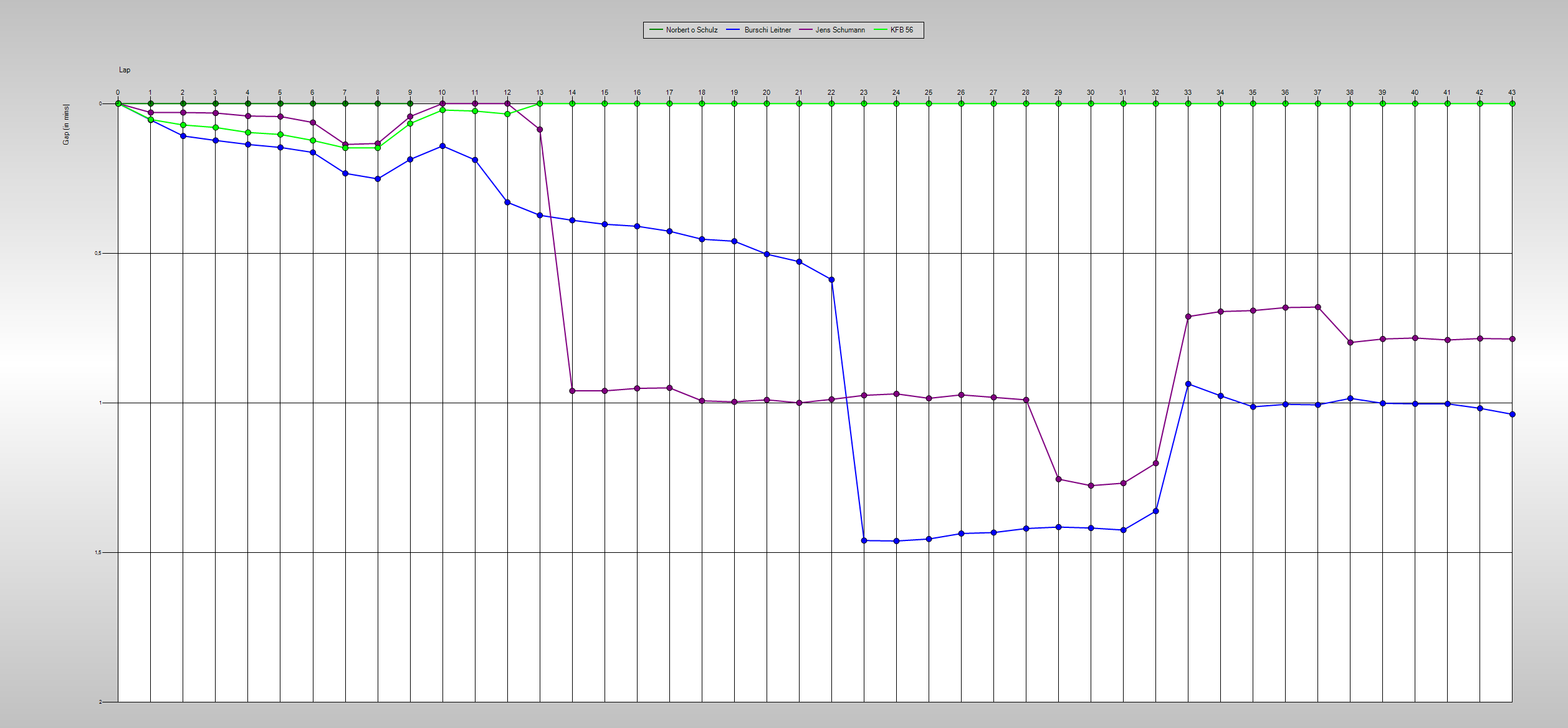Select purple Jens Schumann point at lap 29
The width and height of the screenshot is (1568, 728).
pyautogui.click(x=1058, y=479)
